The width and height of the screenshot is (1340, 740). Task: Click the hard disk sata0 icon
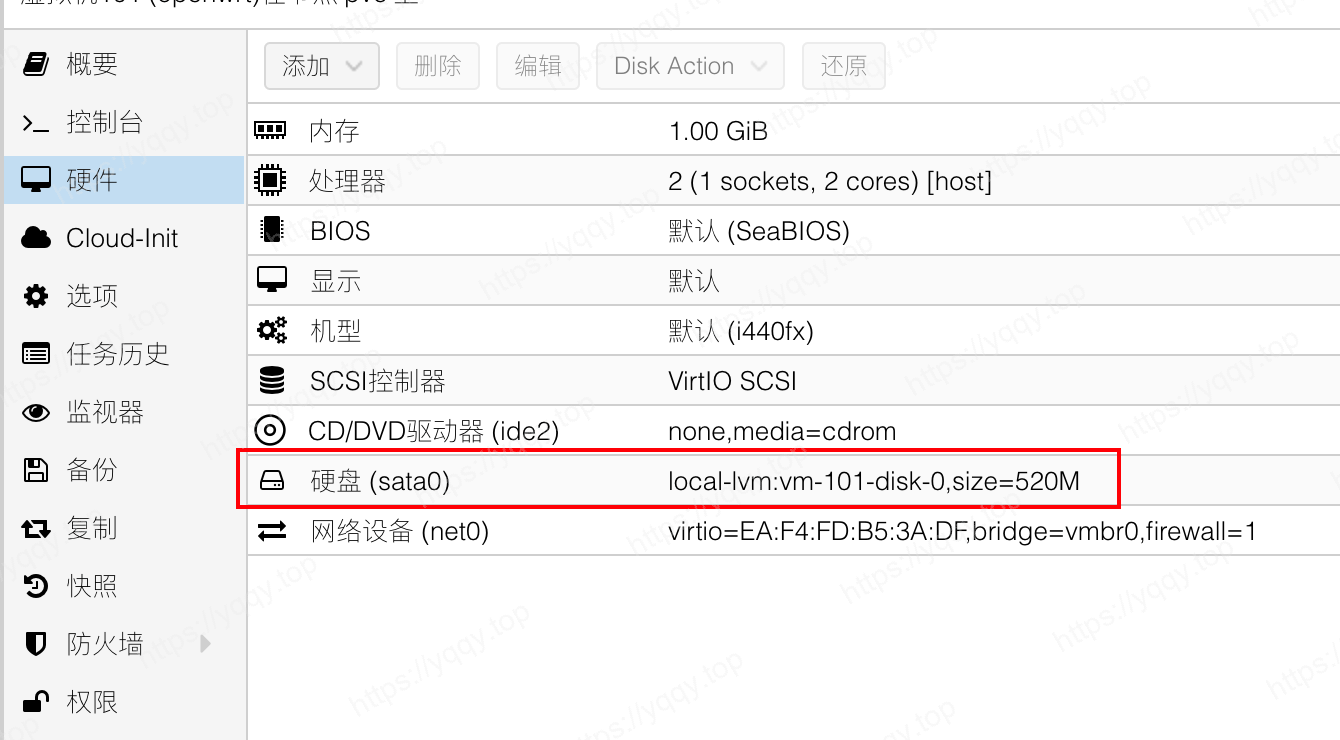click(x=271, y=482)
